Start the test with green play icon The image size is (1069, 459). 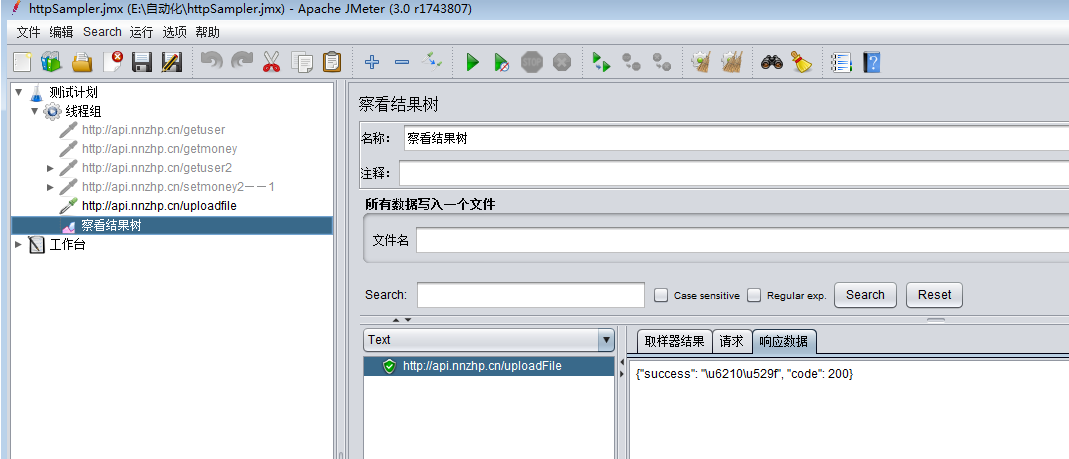click(x=472, y=63)
